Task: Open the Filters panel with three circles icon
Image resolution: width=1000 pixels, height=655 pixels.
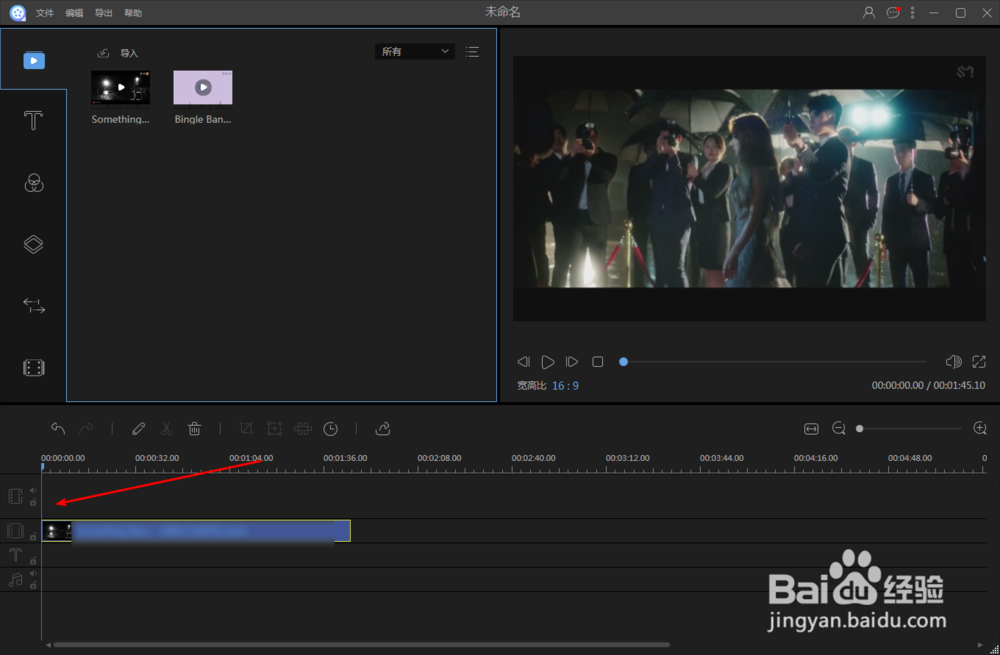Action: [x=34, y=183]
